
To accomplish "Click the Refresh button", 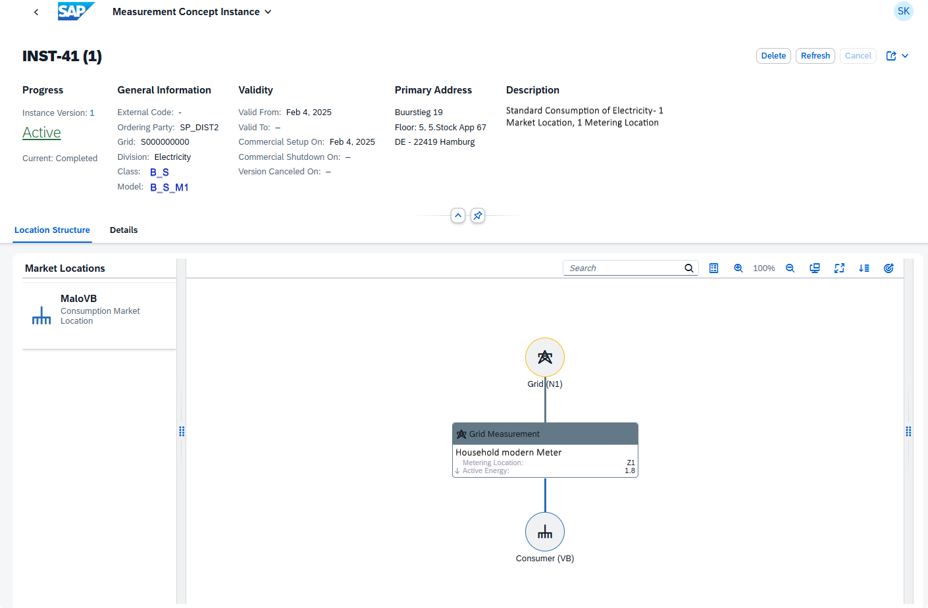I will click(815, 56).
